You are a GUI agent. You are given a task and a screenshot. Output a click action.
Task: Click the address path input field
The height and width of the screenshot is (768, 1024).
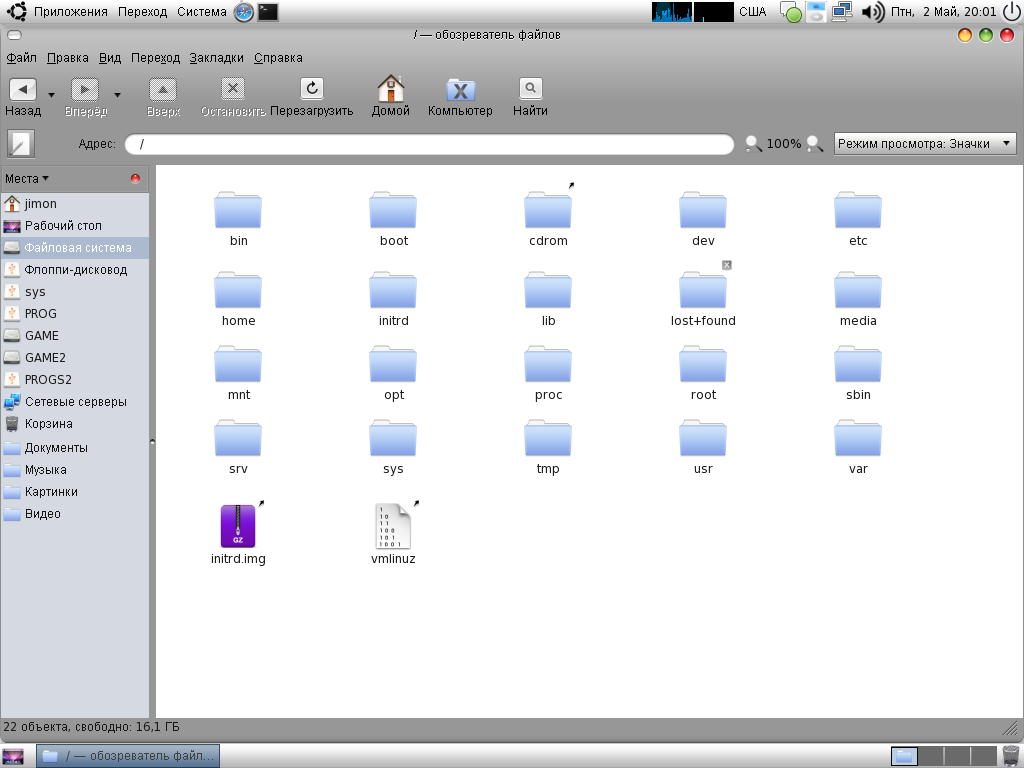(430, 144)
